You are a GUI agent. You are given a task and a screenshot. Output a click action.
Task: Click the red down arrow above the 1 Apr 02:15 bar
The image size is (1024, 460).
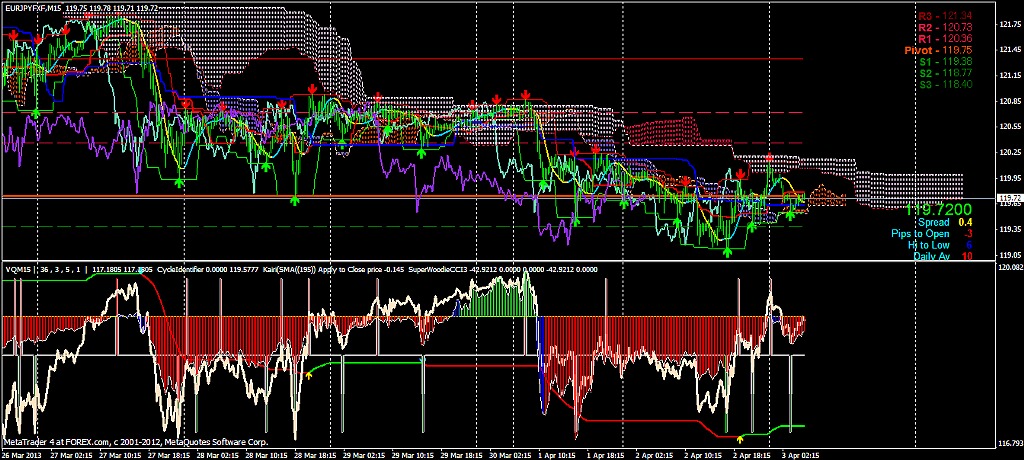click(x=527, y=94)
